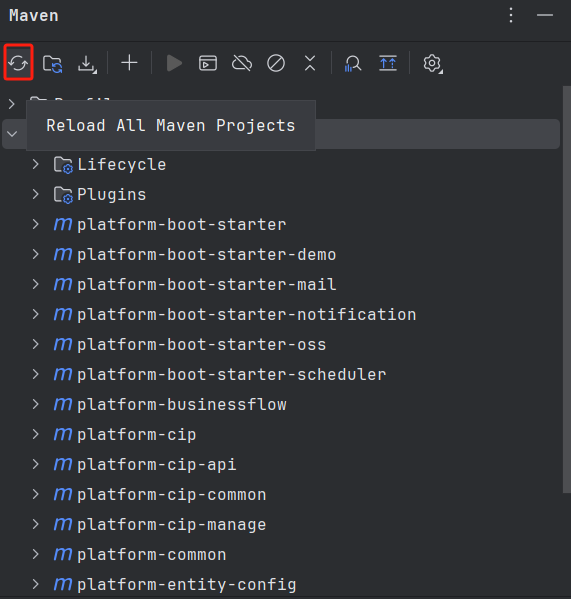The width and height of the screenshot is (571, 599).
Task: Collapse all tree nodes icon
Action: pos(310,63)
